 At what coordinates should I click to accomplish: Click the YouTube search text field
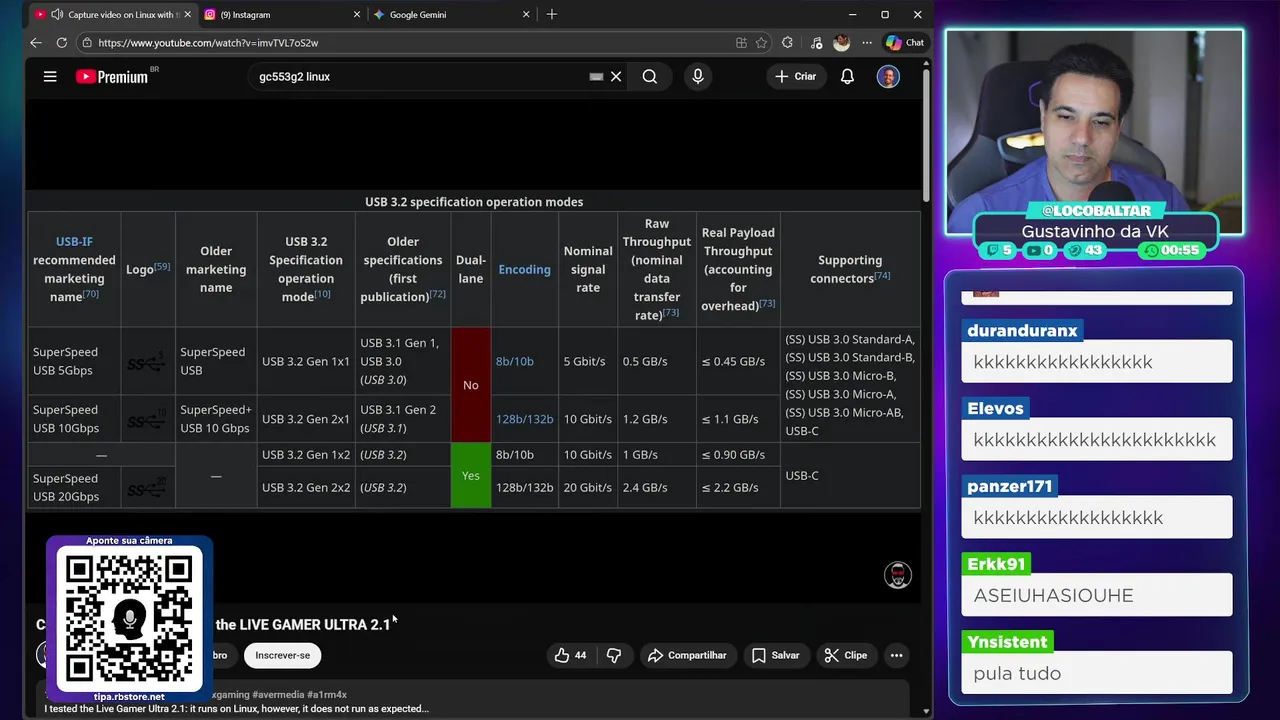(x=420, y=76)
